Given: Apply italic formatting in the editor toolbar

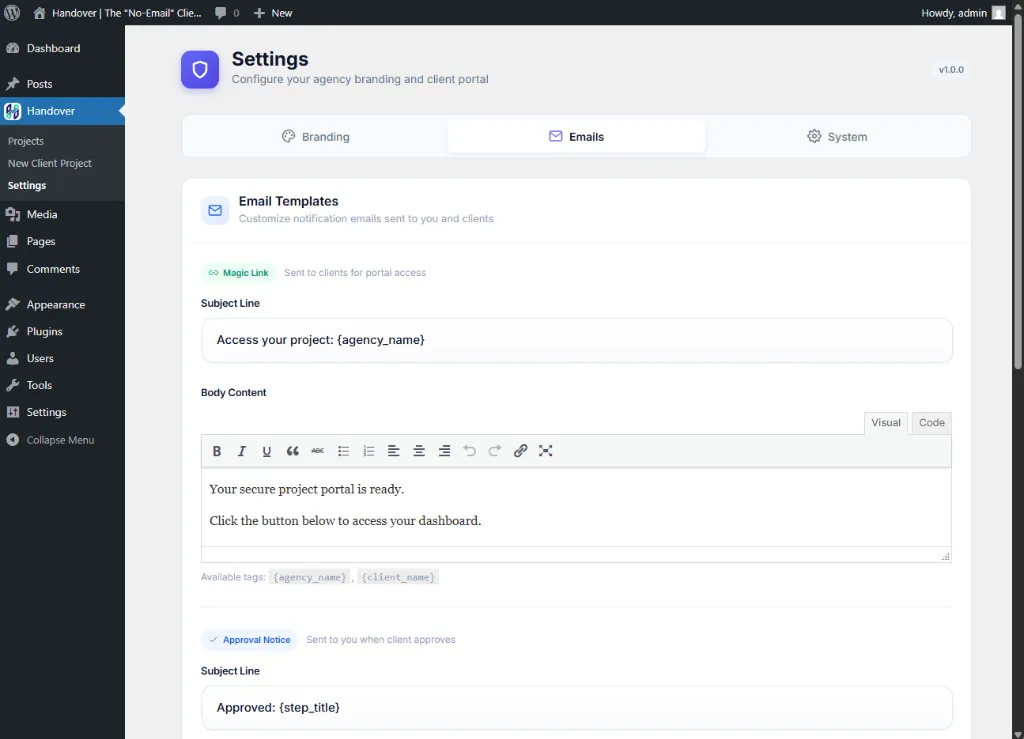Looking at the screenshot, I should click(x=242, y=451).
